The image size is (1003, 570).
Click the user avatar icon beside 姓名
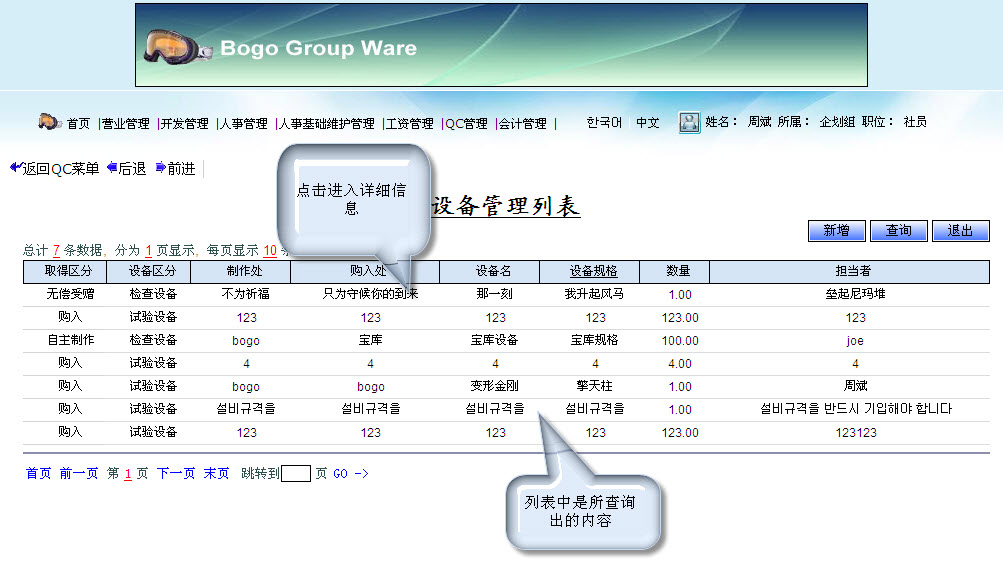(689, 122)
